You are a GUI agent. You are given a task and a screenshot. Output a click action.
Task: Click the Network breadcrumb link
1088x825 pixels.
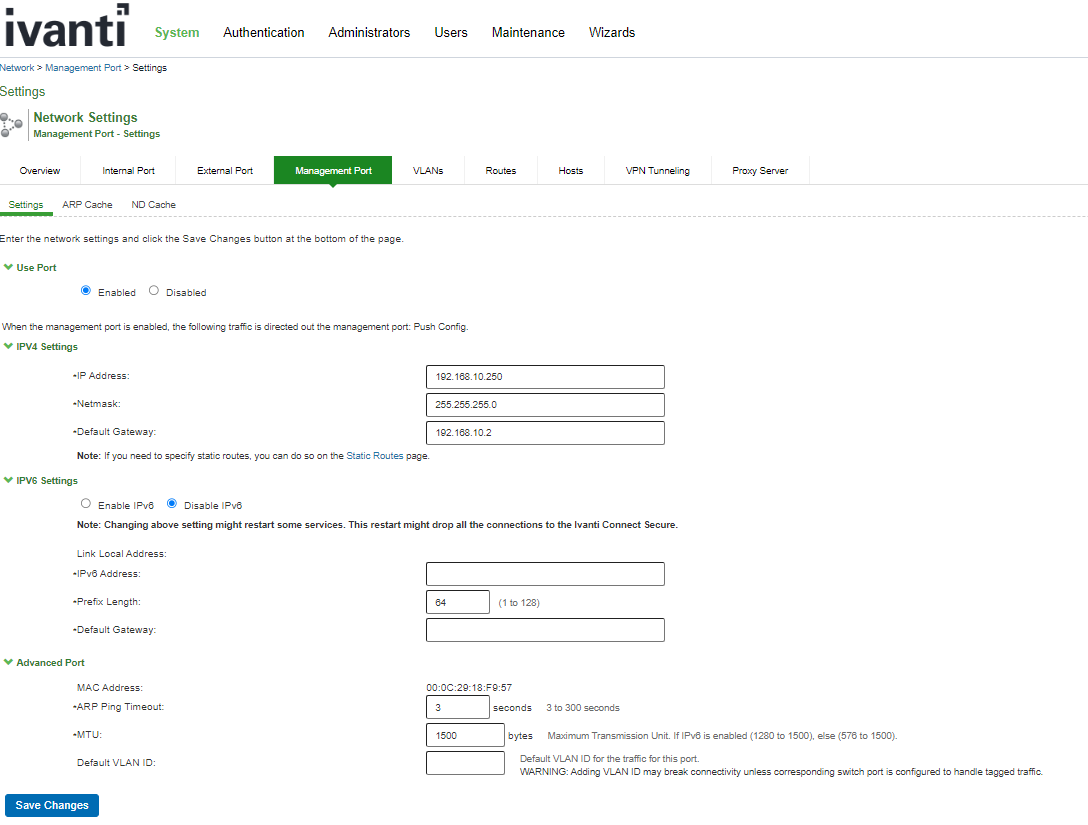point(17,68)
